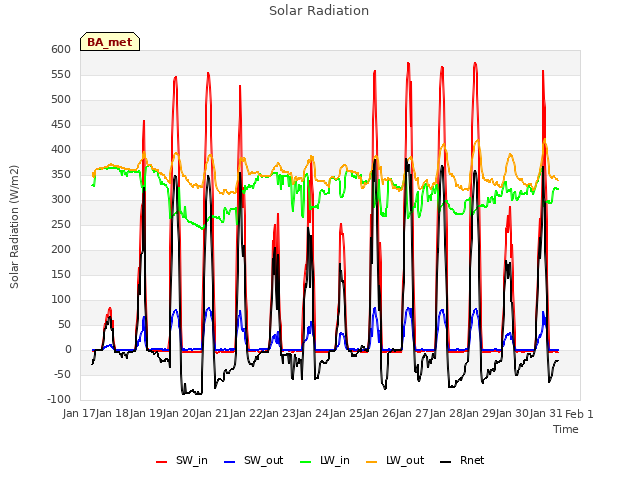
Task: Click the Jan 30 x-axis label
Action: (x=512, y=414)
